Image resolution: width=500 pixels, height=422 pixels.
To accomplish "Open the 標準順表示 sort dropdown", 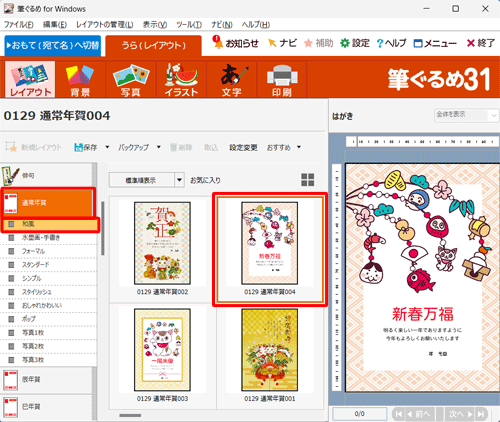I will 147,180.
